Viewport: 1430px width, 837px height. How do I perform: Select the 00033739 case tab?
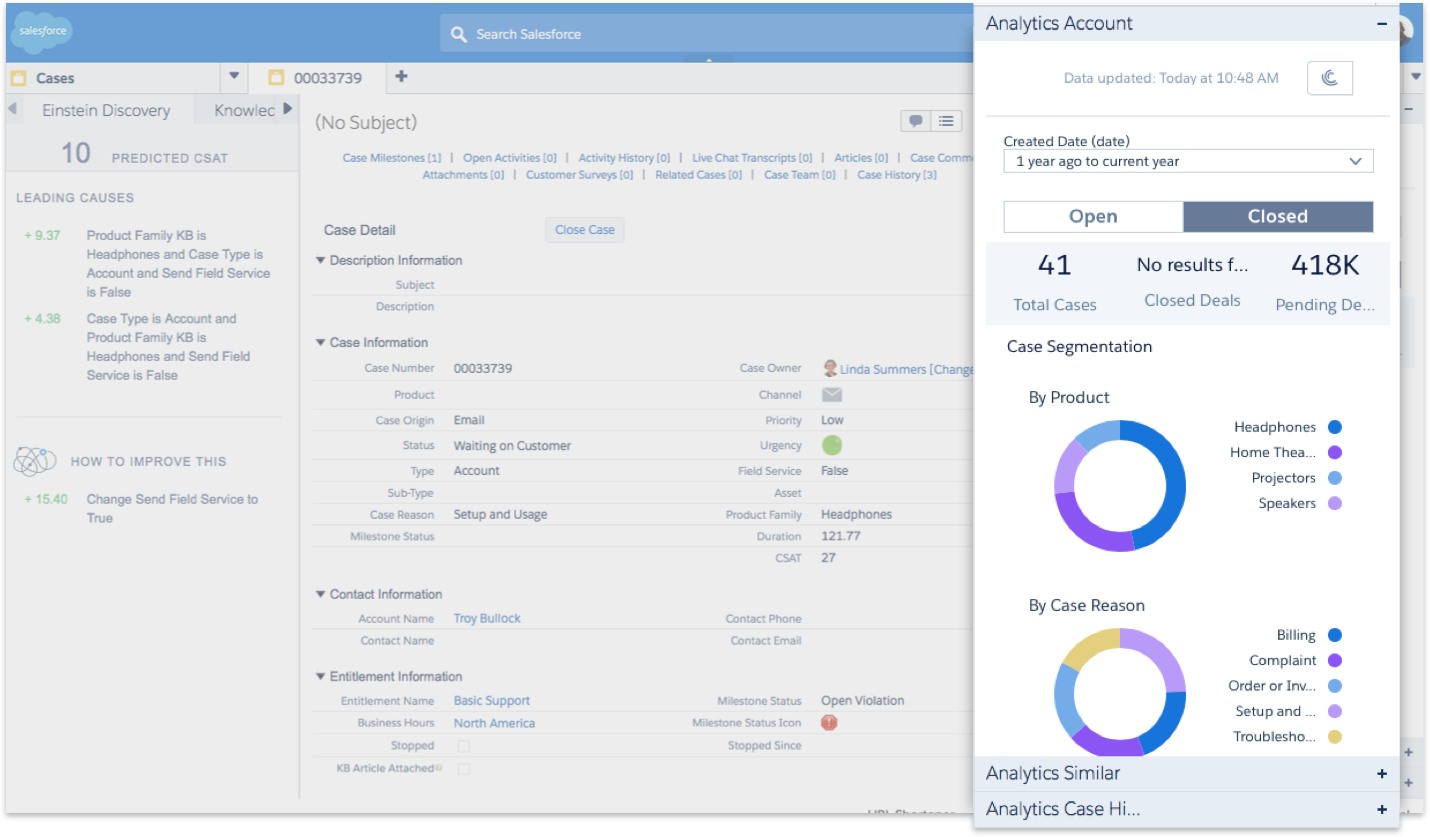pos(326,78)
